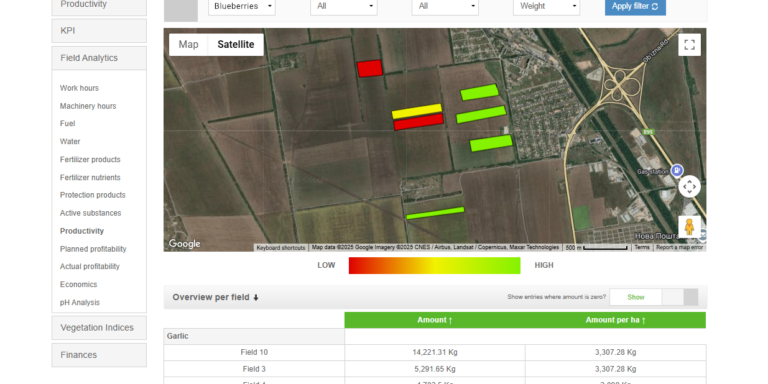Image resolution: width=768 pixels, height=384 pixels.
Task: Open the first All filter dropdown
Action: [344, 6]
